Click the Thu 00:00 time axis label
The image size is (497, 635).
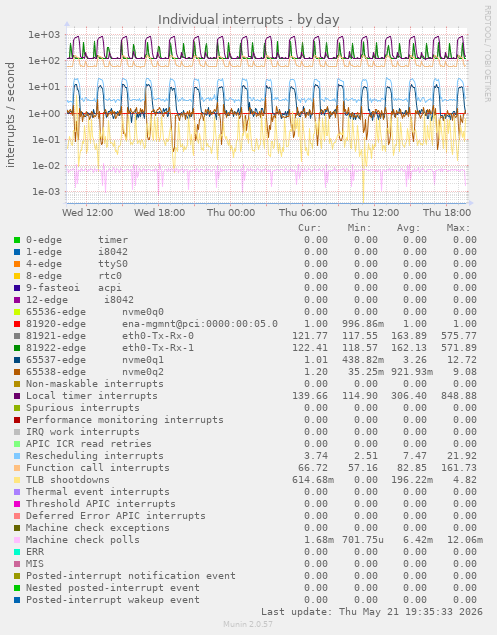click(231, 213)
